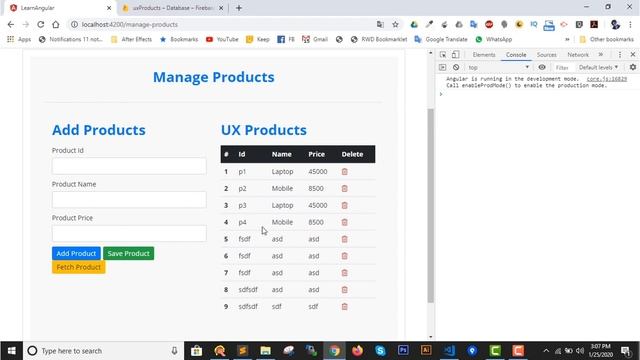Click Add Product button
This screenshot has height=360, width=640.
76,253
